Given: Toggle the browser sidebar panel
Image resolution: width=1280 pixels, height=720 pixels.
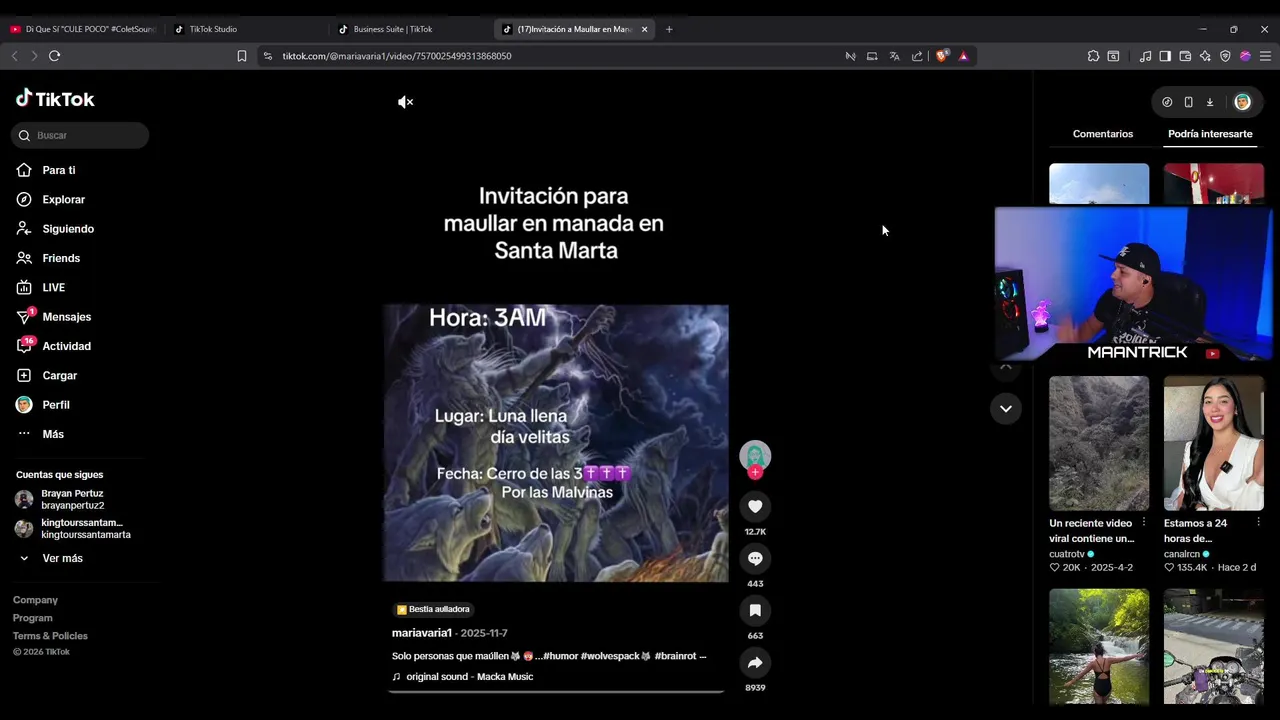Looking at the screenshot, I should tap(1165, 56).
